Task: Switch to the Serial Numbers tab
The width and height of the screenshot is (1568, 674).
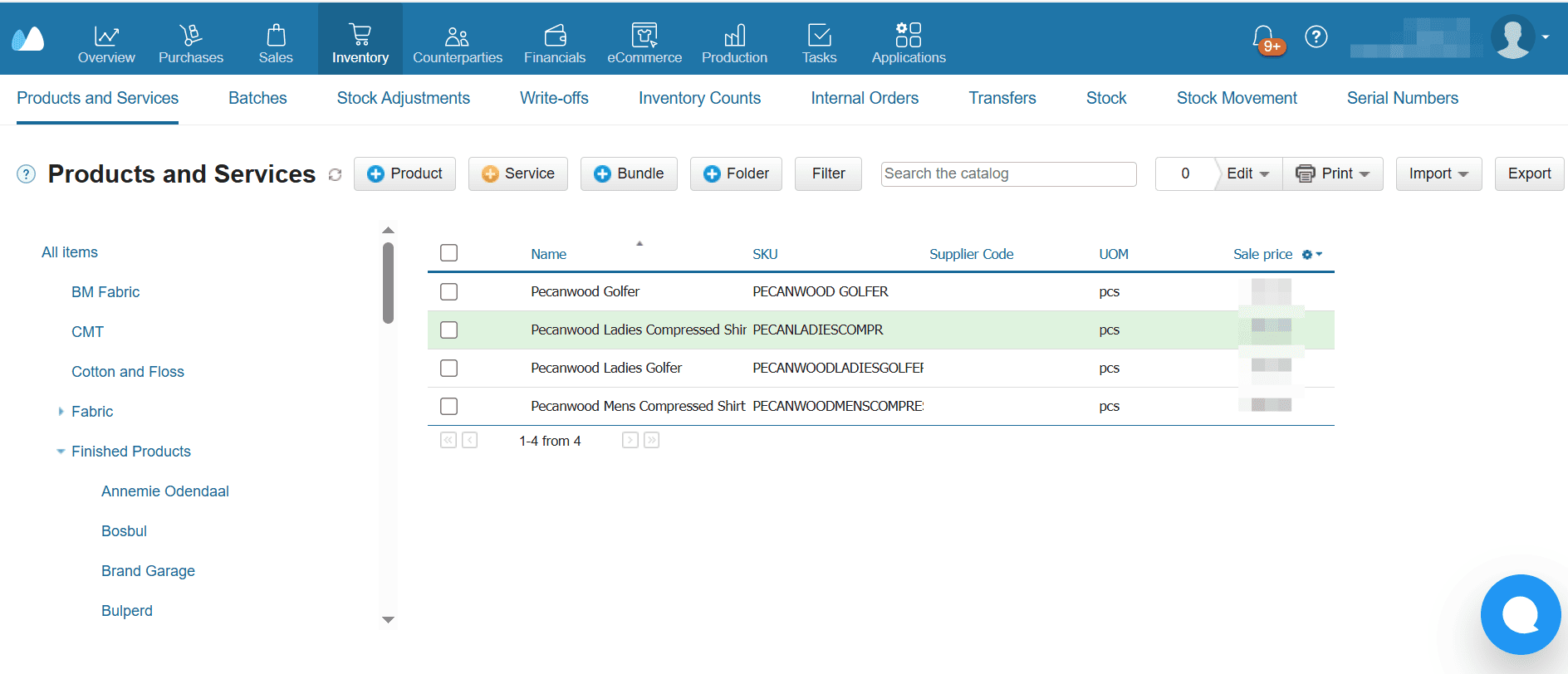Action: coord(1403,98)
